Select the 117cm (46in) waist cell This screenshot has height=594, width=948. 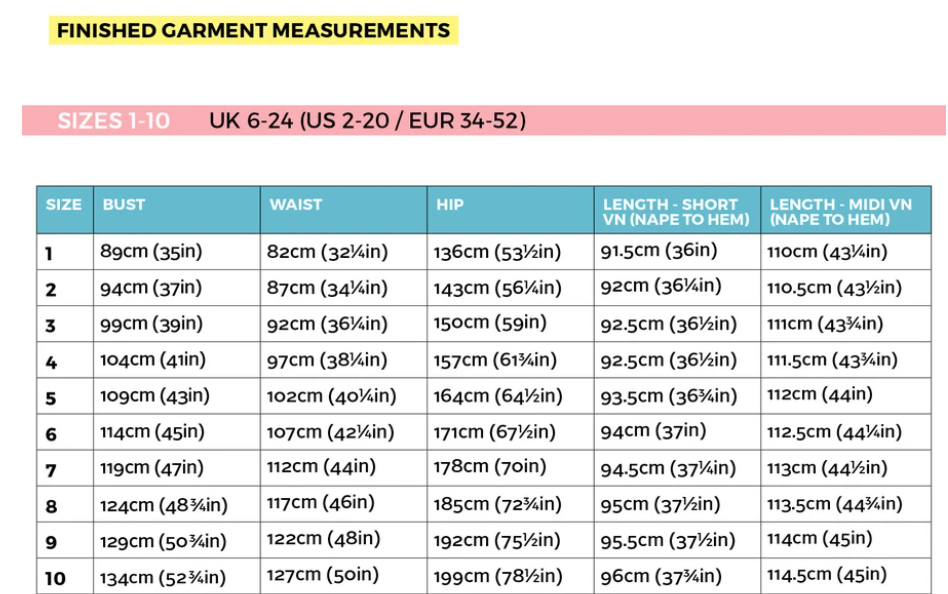tap(320, 503)
